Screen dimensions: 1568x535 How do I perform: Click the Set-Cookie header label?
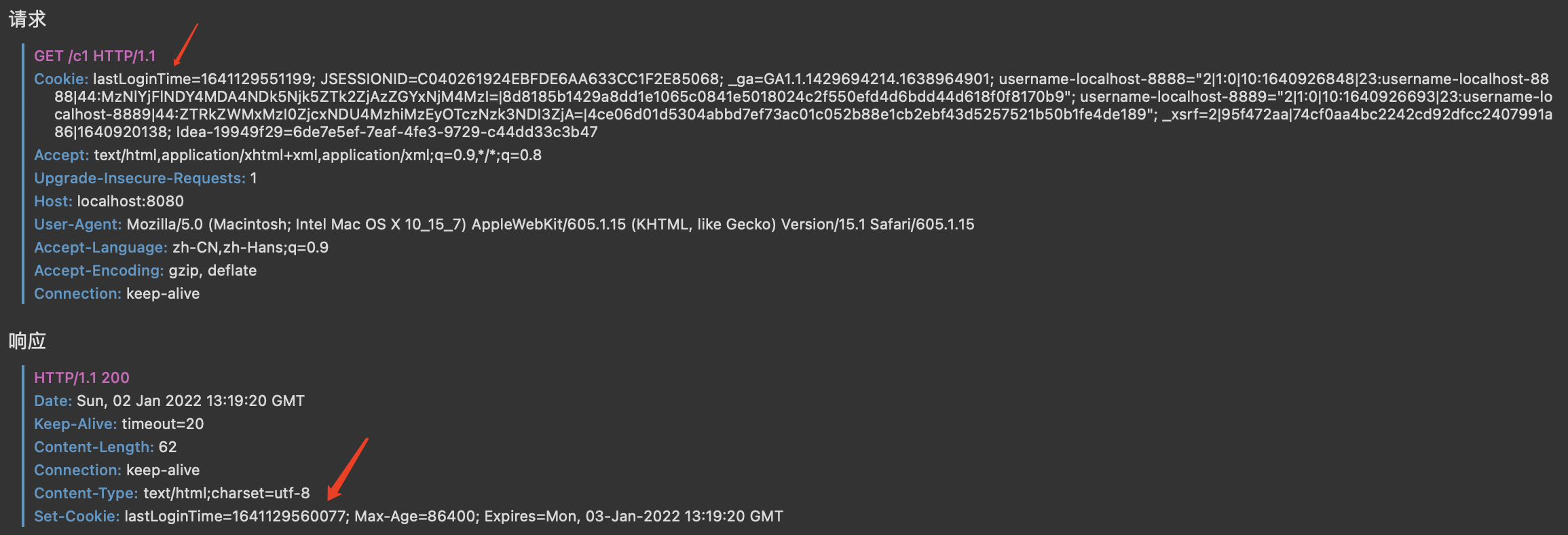pos(77,516)
